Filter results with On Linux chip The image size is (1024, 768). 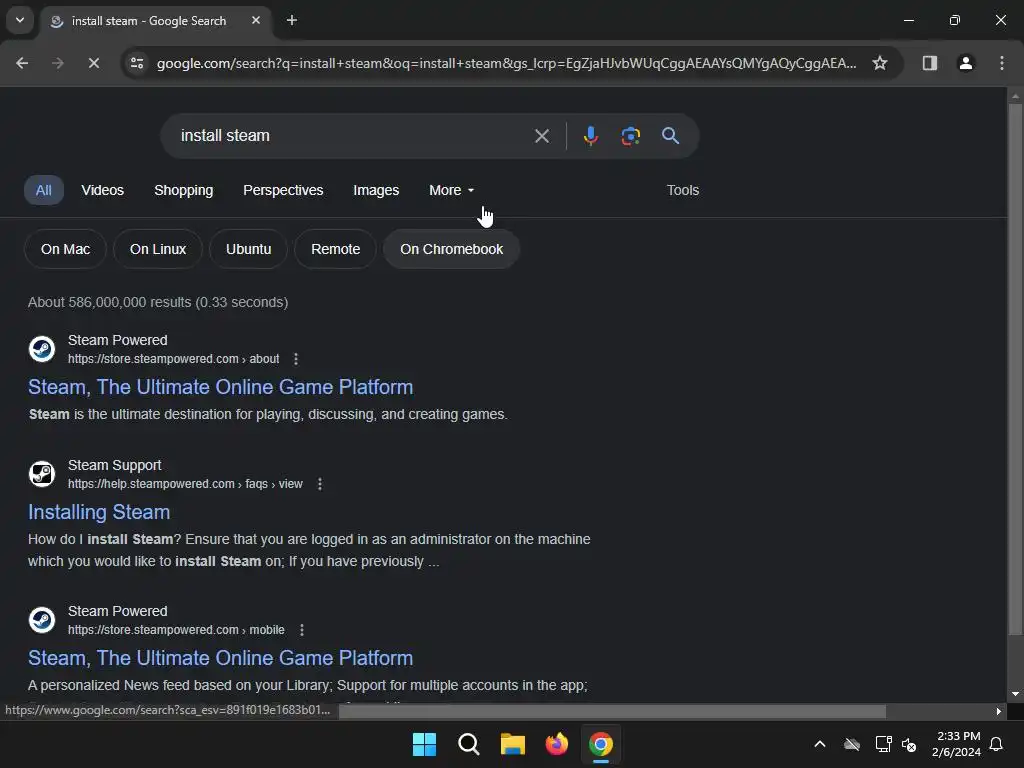157,249
